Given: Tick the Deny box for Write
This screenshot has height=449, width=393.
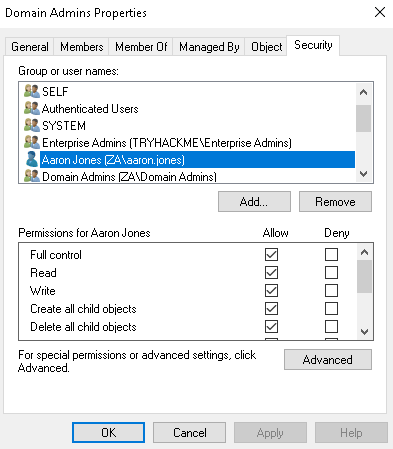Looking at the screenshot, I should pos(331,291).
